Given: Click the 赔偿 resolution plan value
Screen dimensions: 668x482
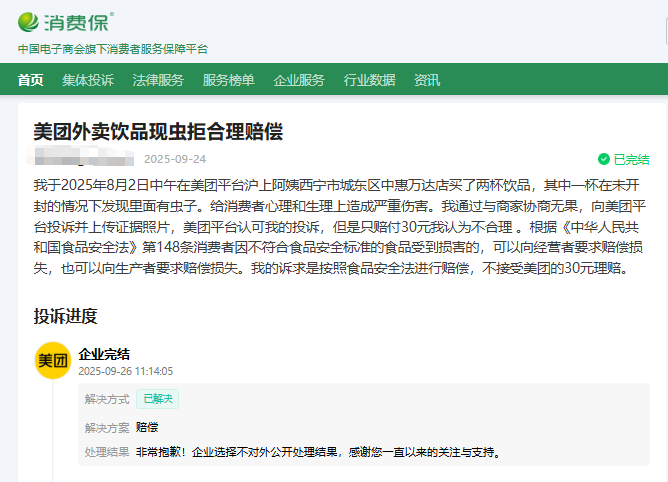Looking at the screenshot, I should point(147,427).
